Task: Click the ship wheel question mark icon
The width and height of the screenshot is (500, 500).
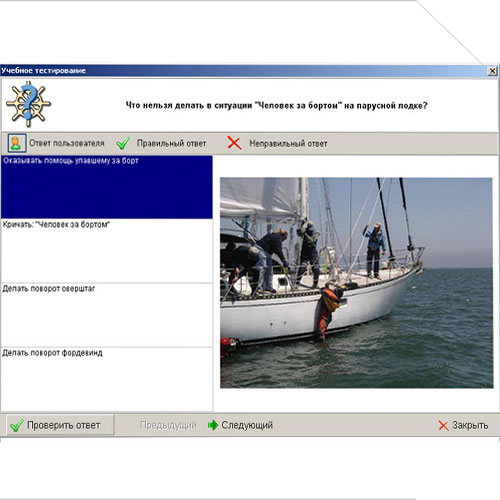Action: (28, 104)
